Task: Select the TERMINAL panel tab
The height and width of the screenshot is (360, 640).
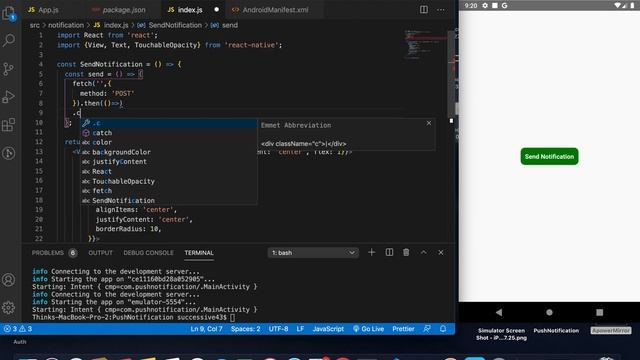Action: [x=199, y=253]
